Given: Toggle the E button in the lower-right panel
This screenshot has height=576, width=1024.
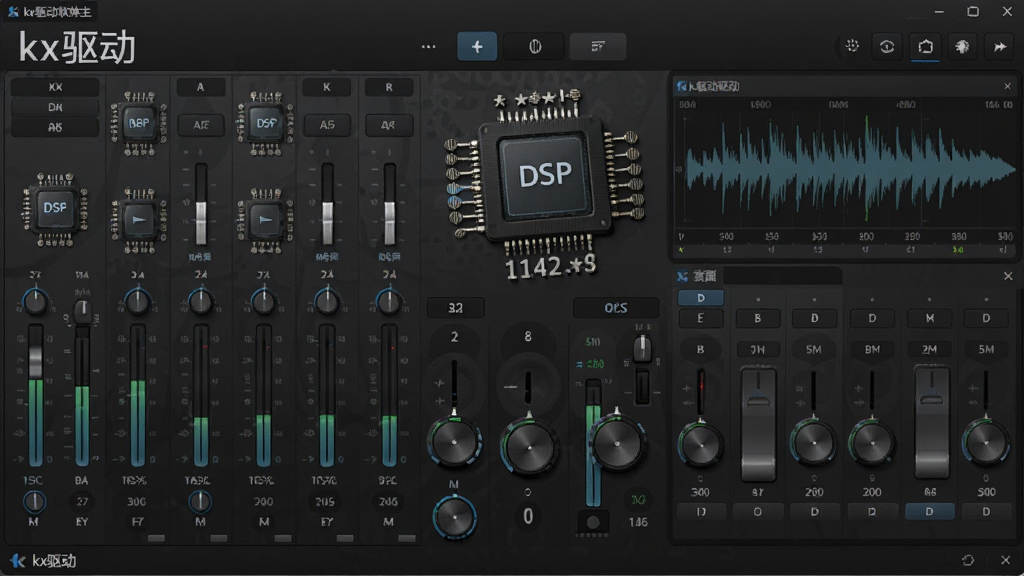Looking at the screenshot, I should coord(701,319).
